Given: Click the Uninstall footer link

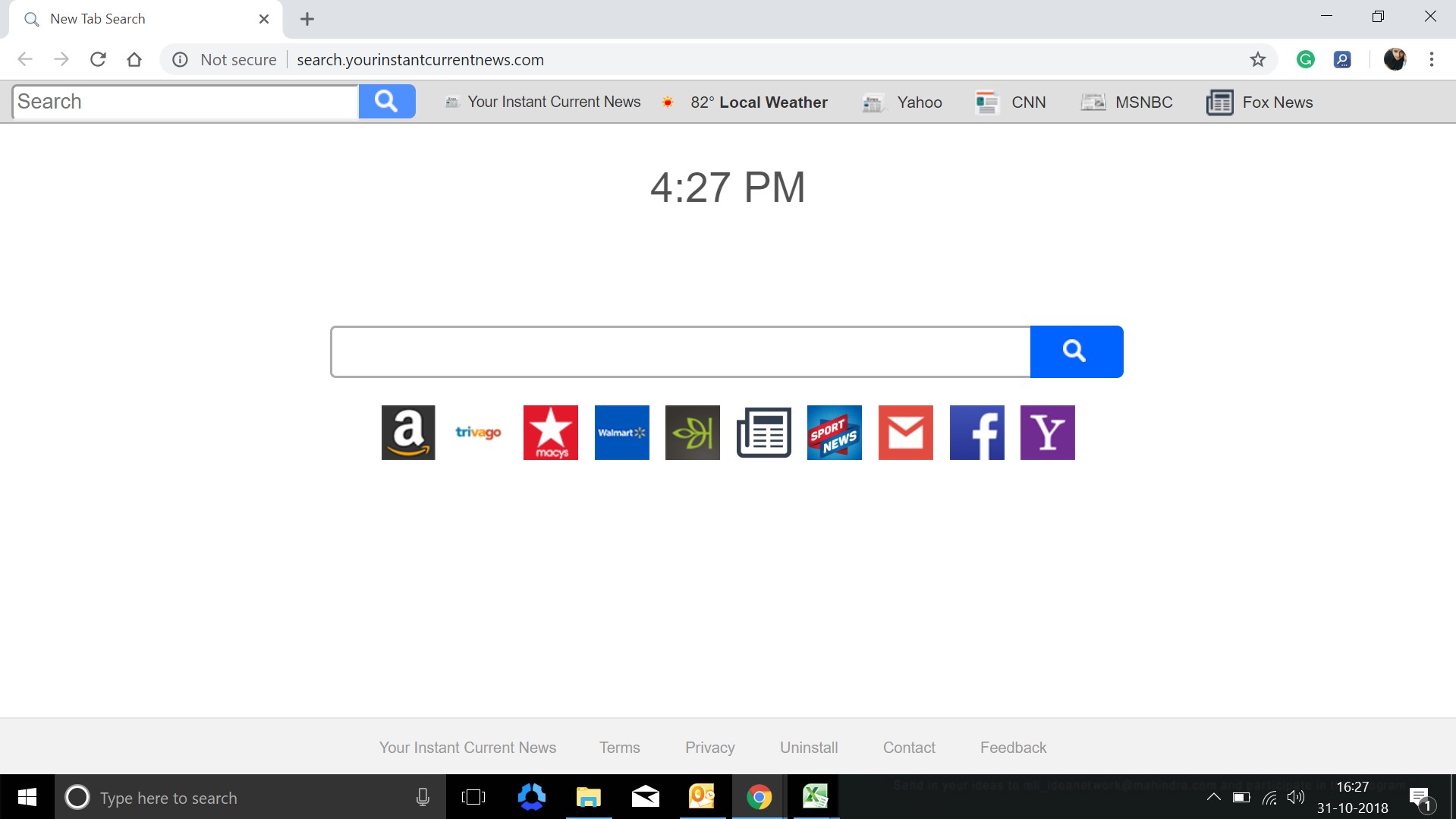Looking at the screenshot, I should click(x=809, y=747).
